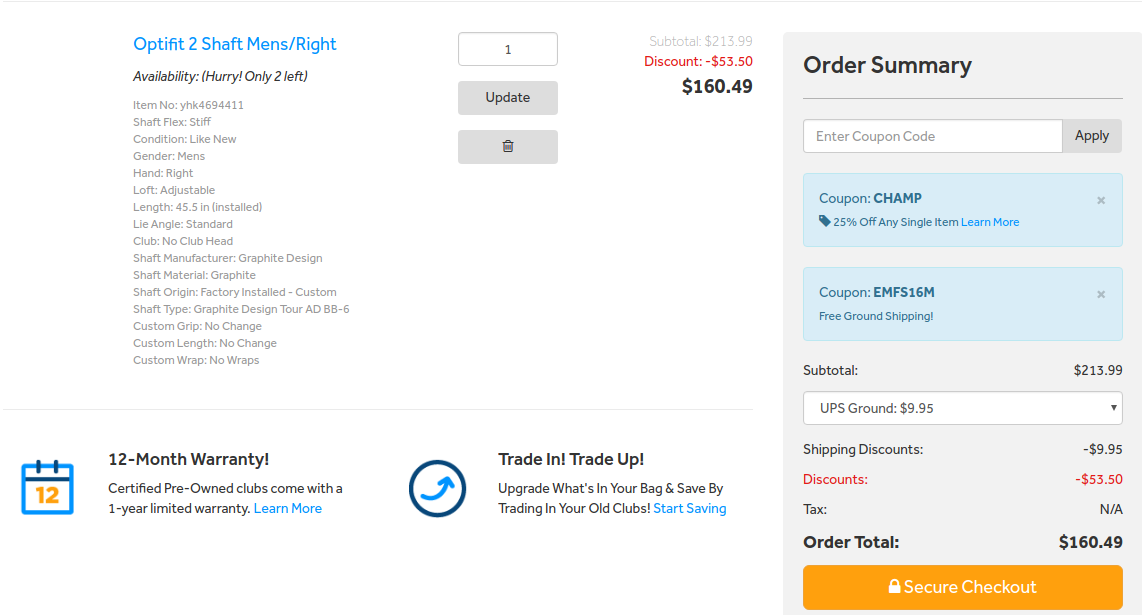Image resolution: width=1142 pixels, height=615 pixels.
Task: Click the Trade In arrow circle icon
Action: point(437,488)
